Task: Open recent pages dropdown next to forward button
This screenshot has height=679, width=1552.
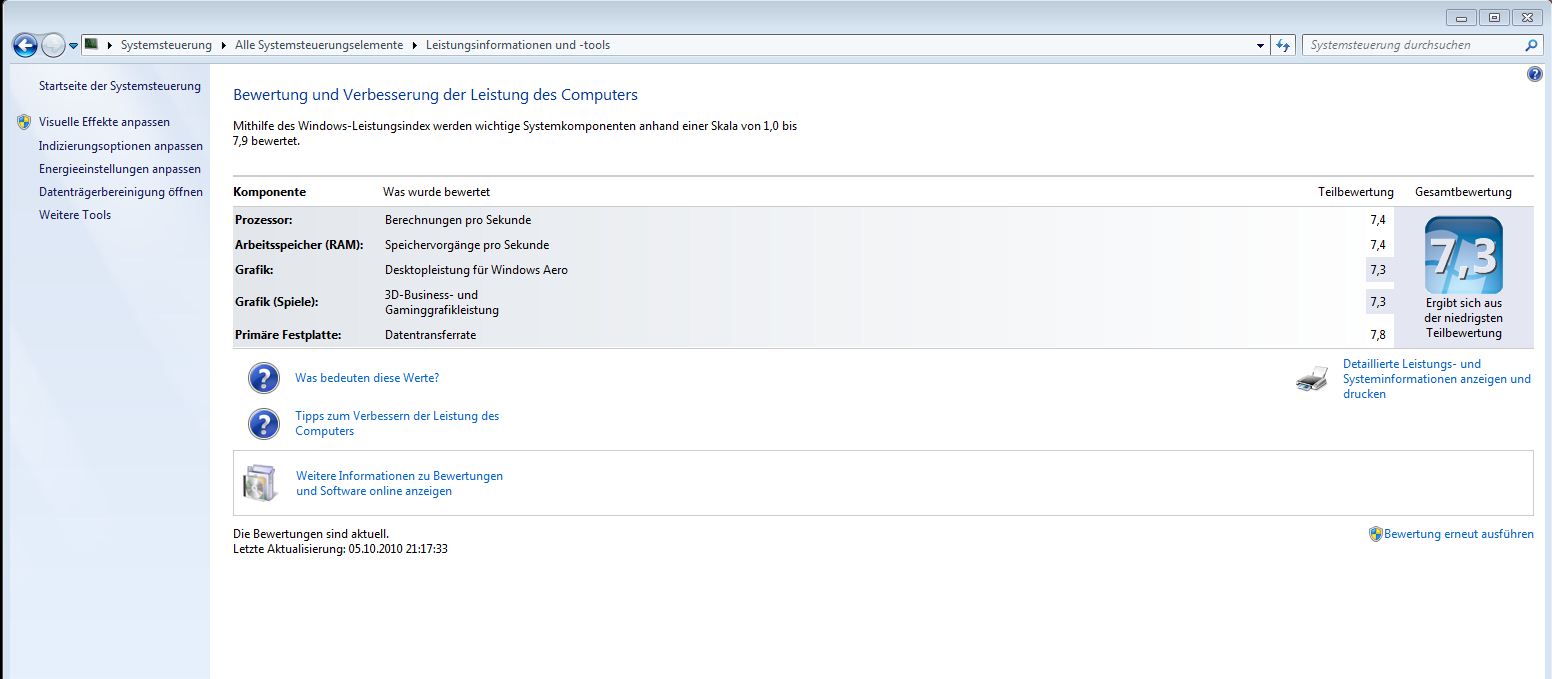Action: point(74,45)
